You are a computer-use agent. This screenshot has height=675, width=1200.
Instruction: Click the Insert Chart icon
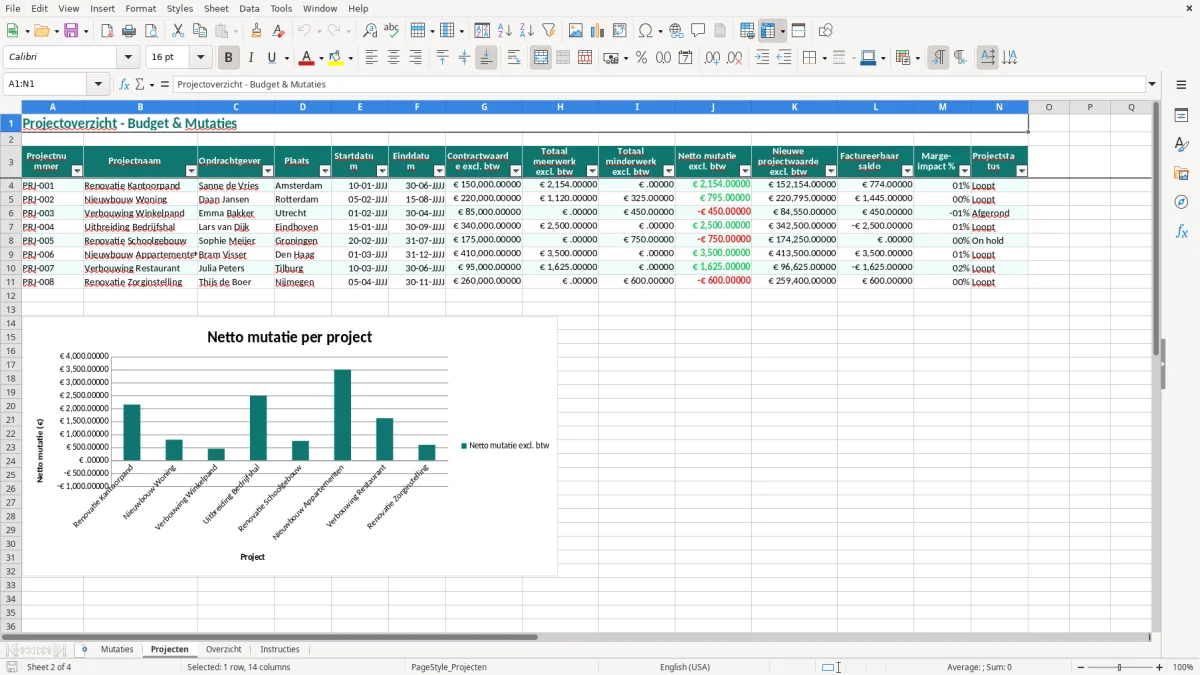coord(598,31)
